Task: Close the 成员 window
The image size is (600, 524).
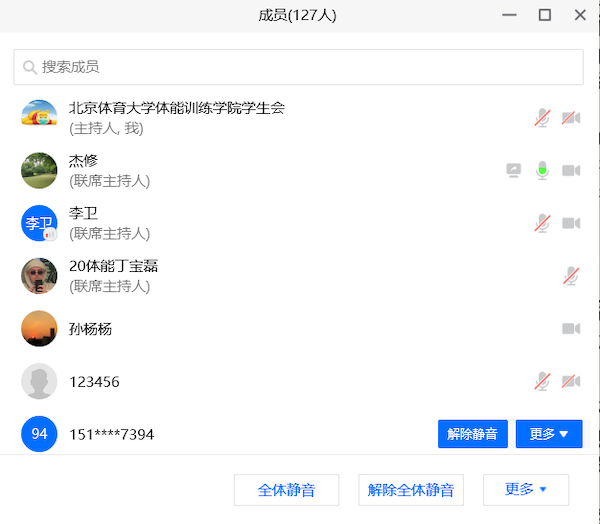Action: tap(580, 15)
